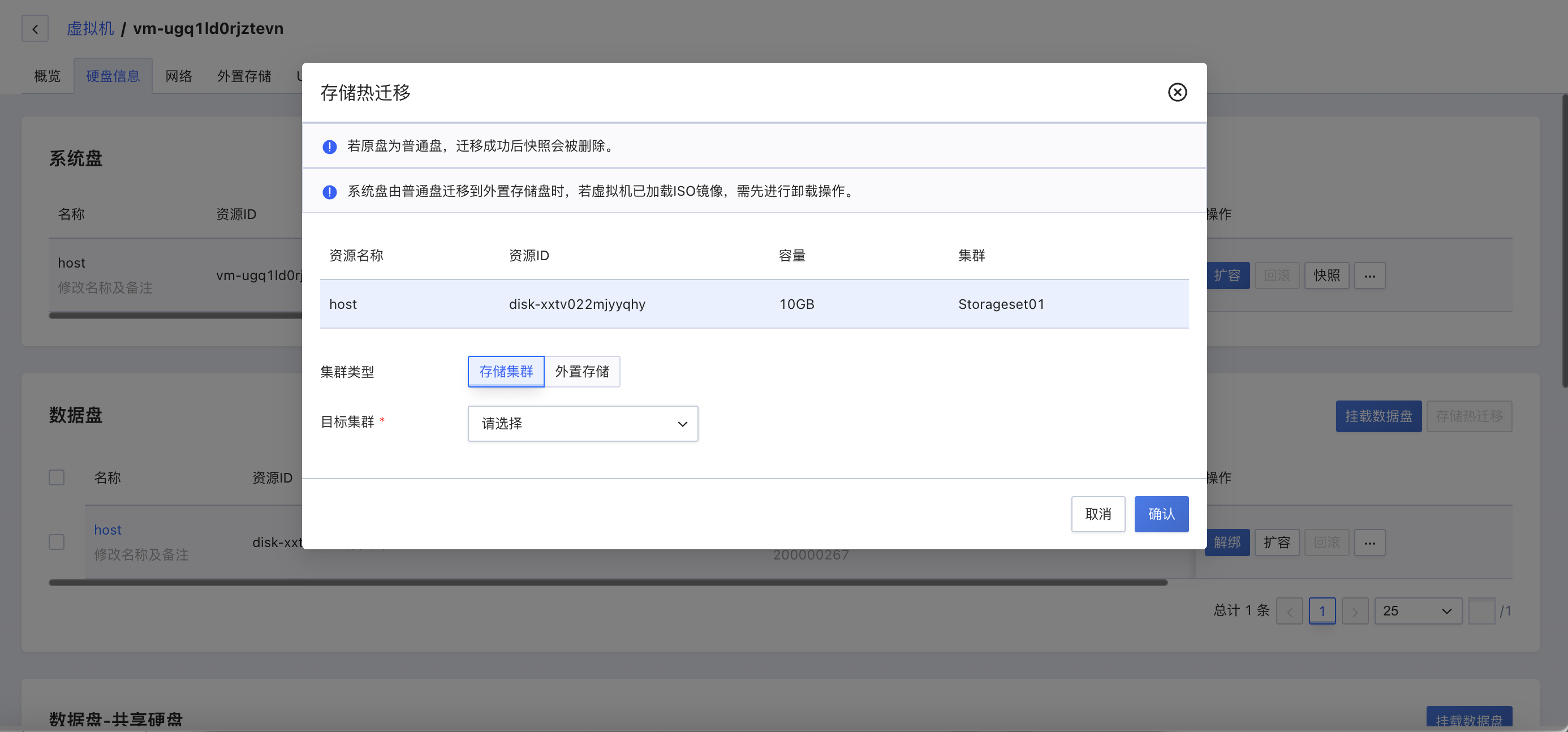This screenshot has width=1568, height=732.
Task: Close the 存储热迁移 dialog with X icon
Action: pos(1177,92)
